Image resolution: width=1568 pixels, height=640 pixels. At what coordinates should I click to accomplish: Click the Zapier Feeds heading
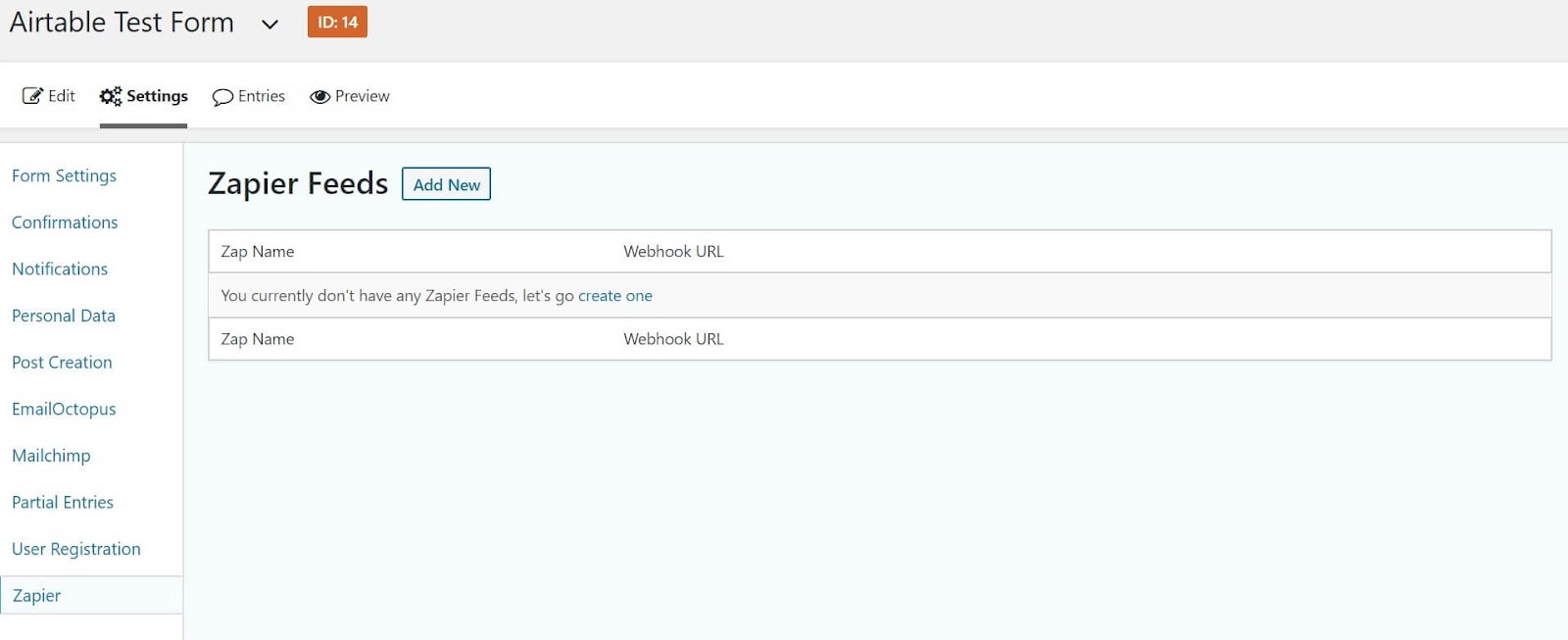pyautogui.click(x=298, y=183)
